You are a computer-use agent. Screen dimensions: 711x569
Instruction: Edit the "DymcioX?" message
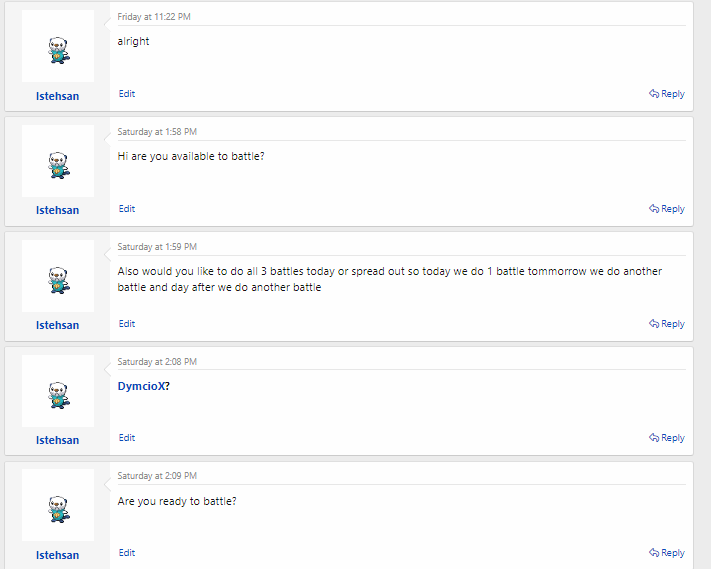[127, 438]
